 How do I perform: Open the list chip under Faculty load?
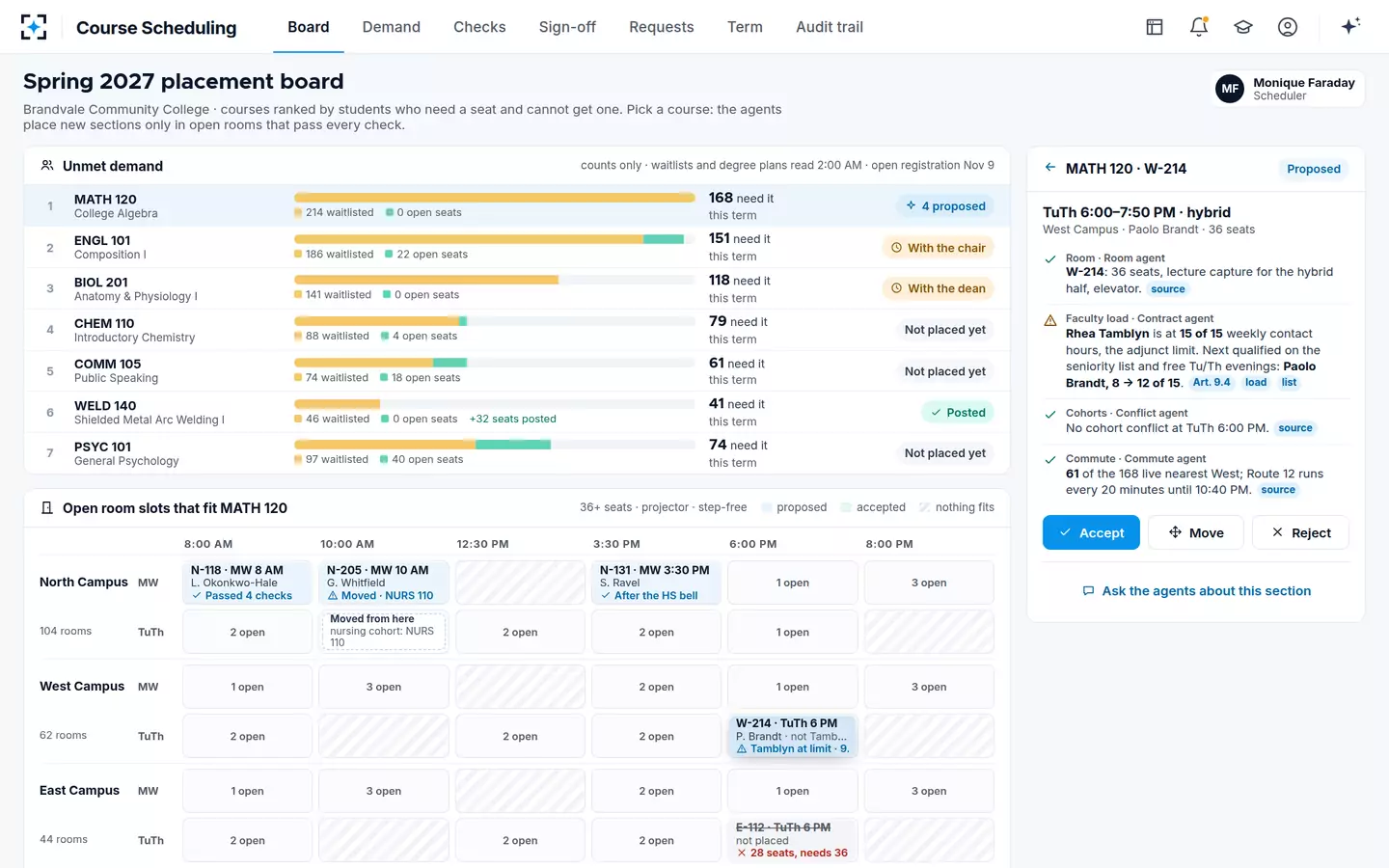(x=1289, y=383)
